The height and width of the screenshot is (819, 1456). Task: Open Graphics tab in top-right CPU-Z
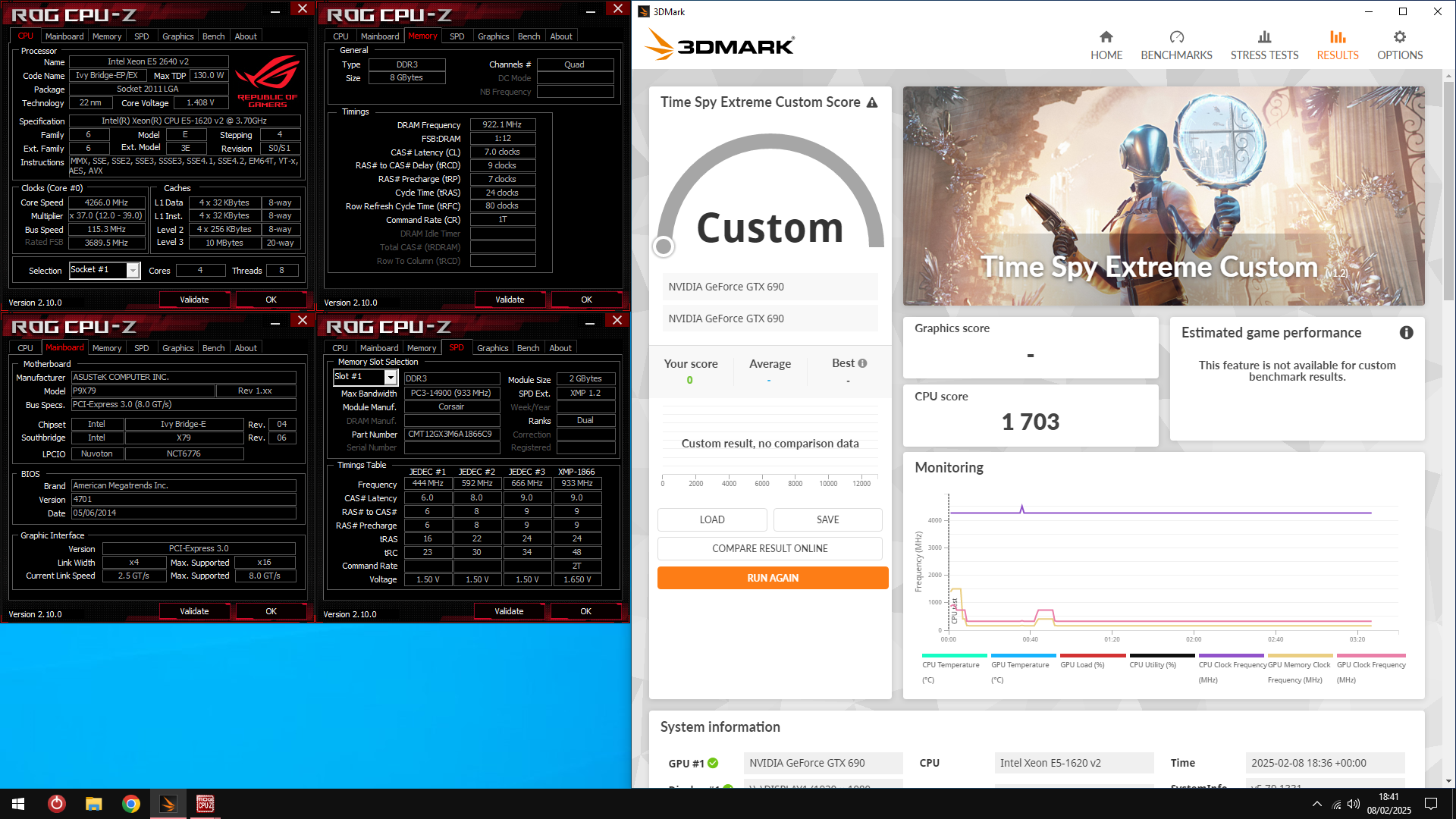click(494, 36)
